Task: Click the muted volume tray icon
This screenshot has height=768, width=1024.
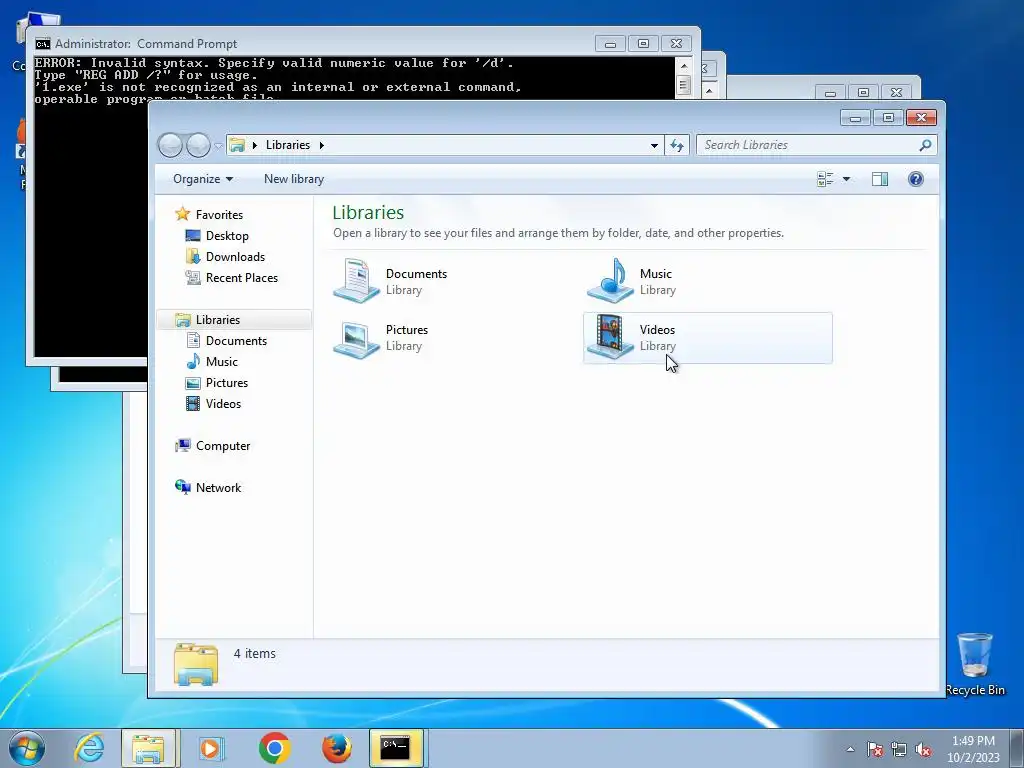Action: tap(923, 749)
